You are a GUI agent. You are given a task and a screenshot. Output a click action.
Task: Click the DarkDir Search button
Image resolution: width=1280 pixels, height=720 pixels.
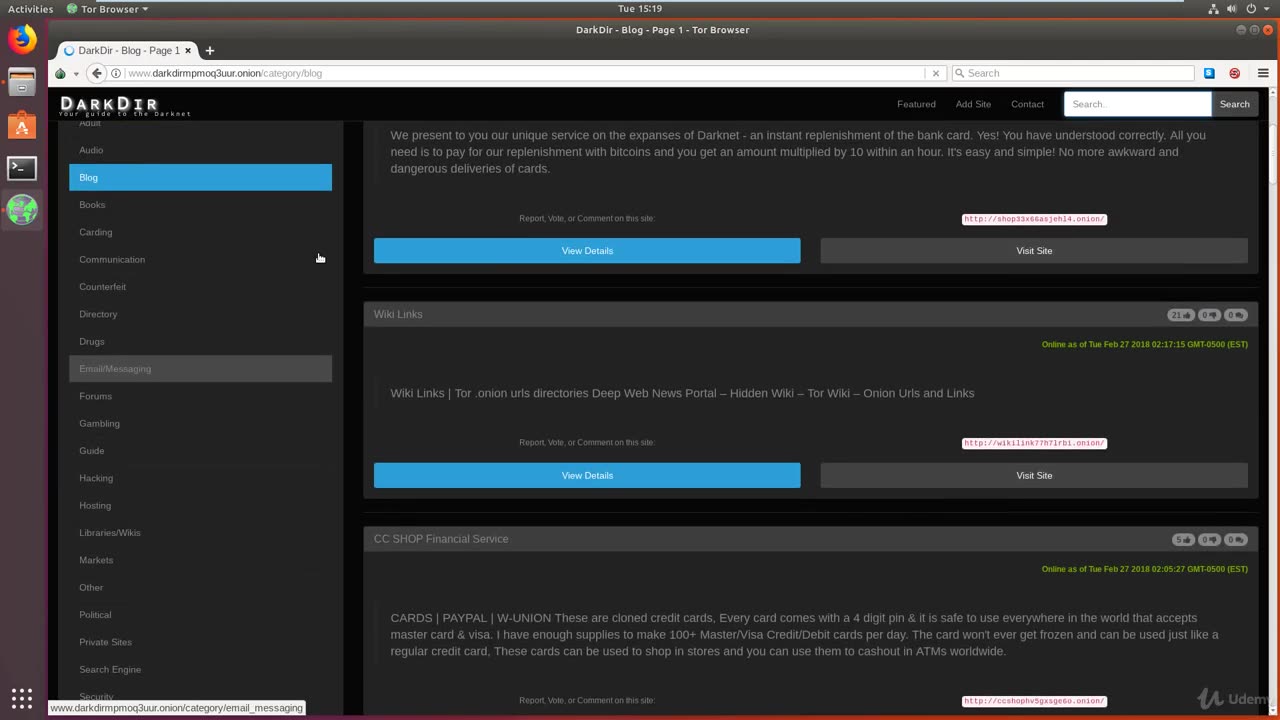[1234, 104]
